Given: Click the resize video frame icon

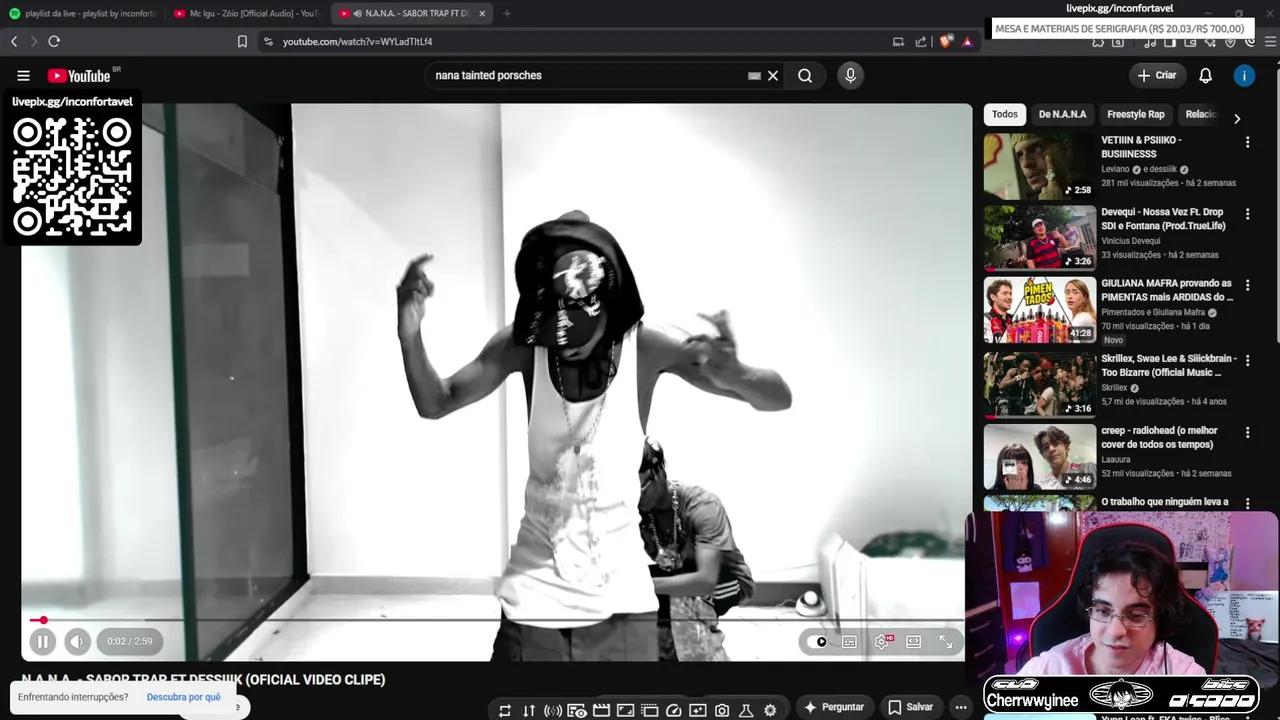Looking at the screenshot, I should tap(625, 711).
